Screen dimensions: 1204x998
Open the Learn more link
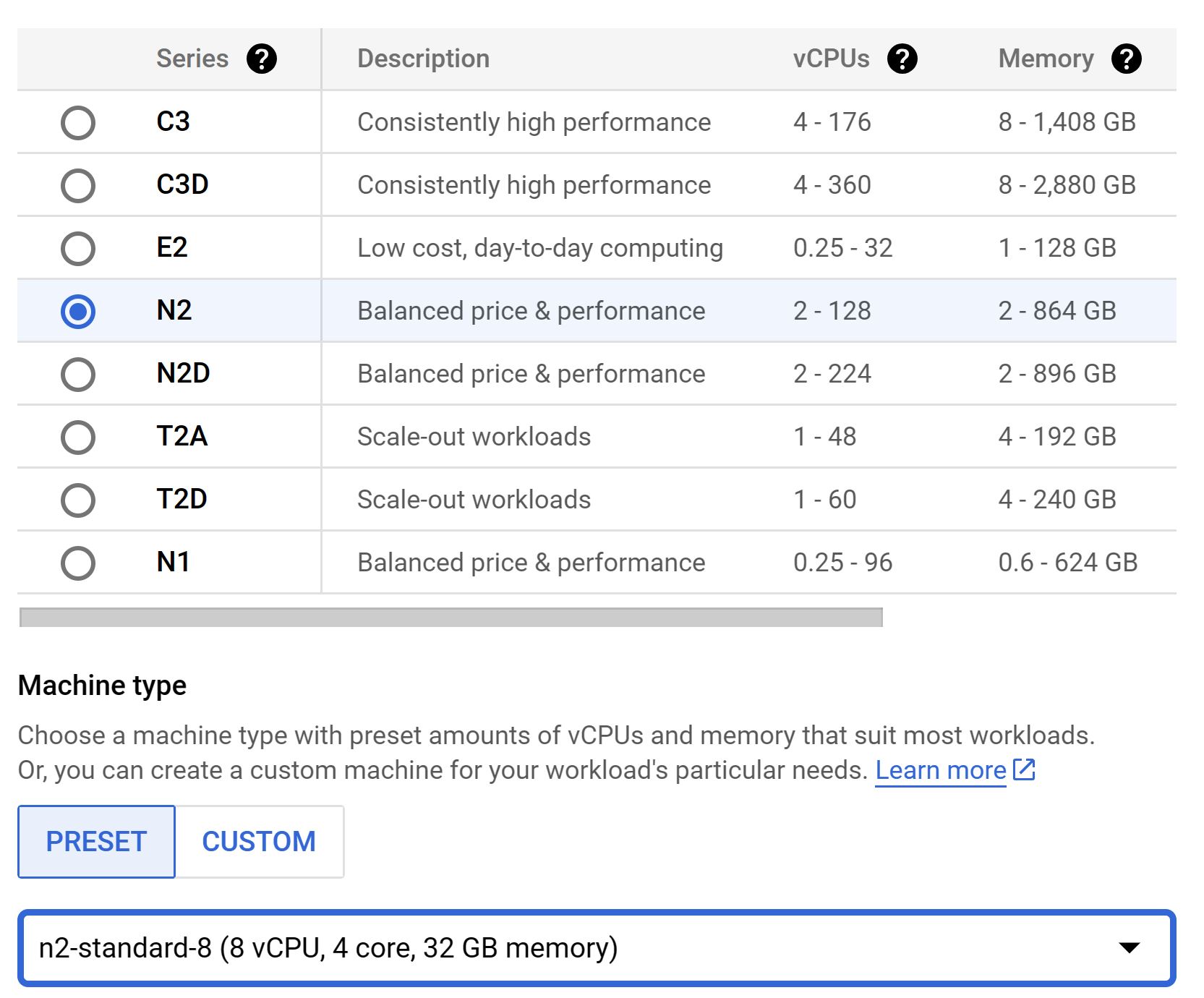point(940,770)
